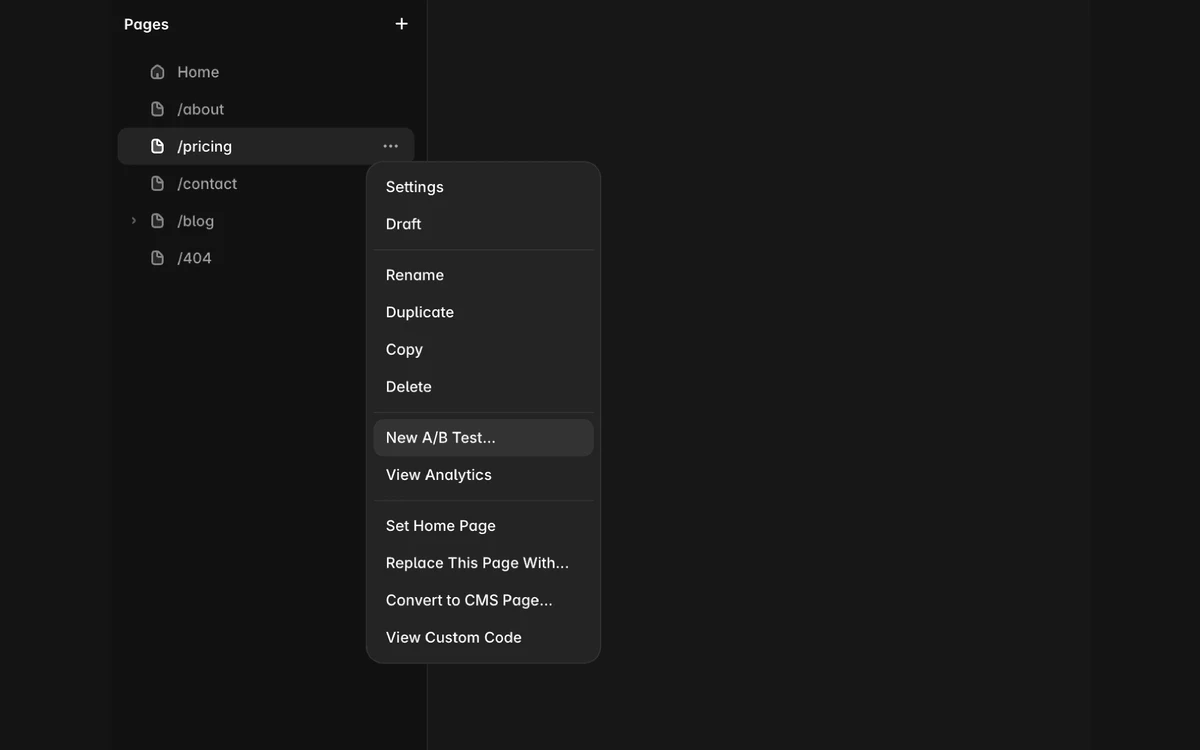Click the Home page house icon
The width and height of the screenshot is (1200, 750).
[x=157, y=72]
